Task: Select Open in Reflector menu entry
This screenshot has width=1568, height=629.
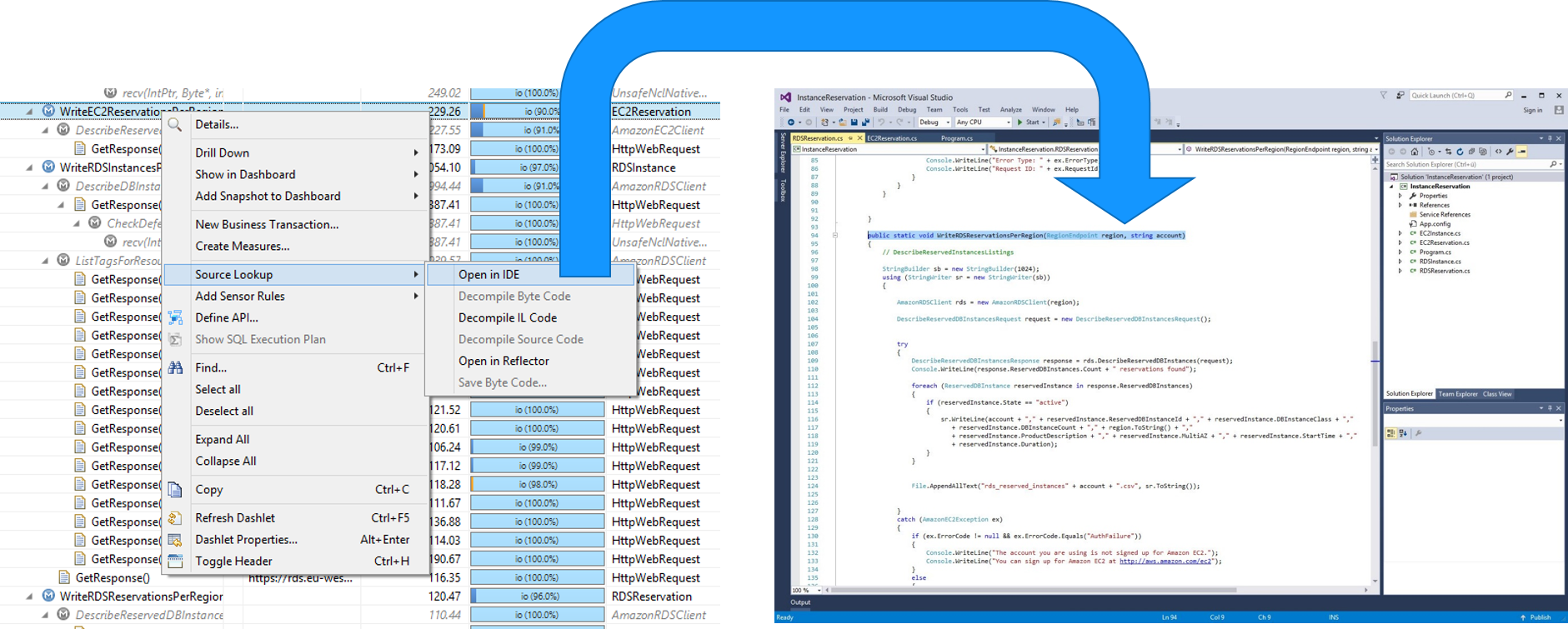Action: pos(503,361)
